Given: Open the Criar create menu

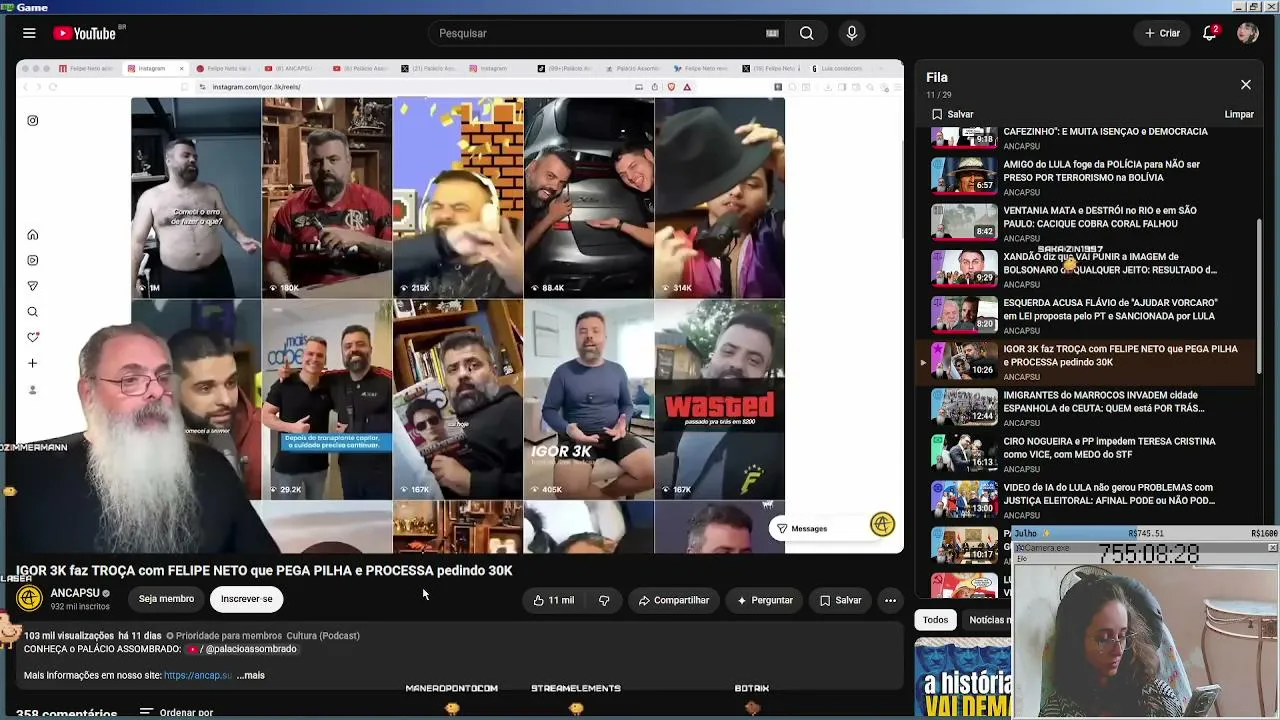Looking at the screenshot, I should tap(1162, 33).
